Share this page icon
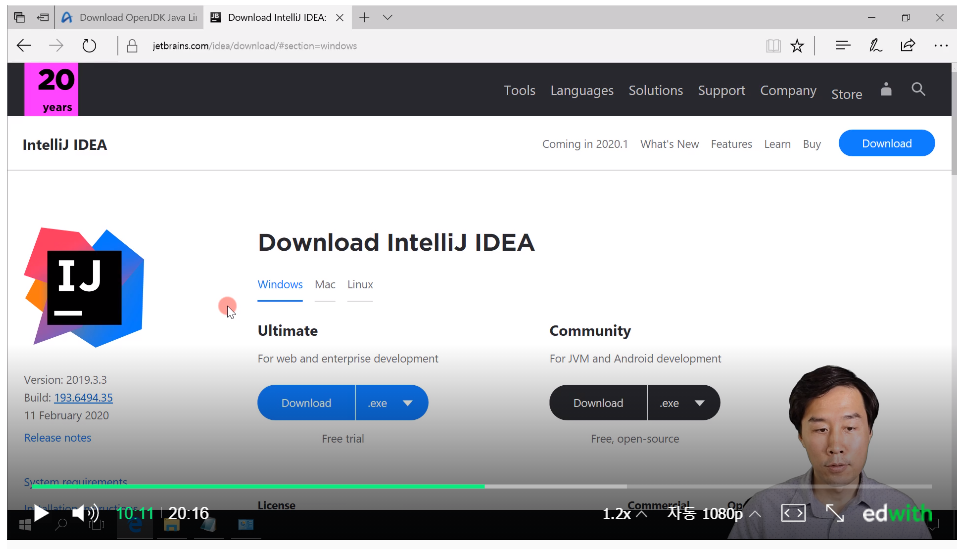 click(x=908, y=45)
